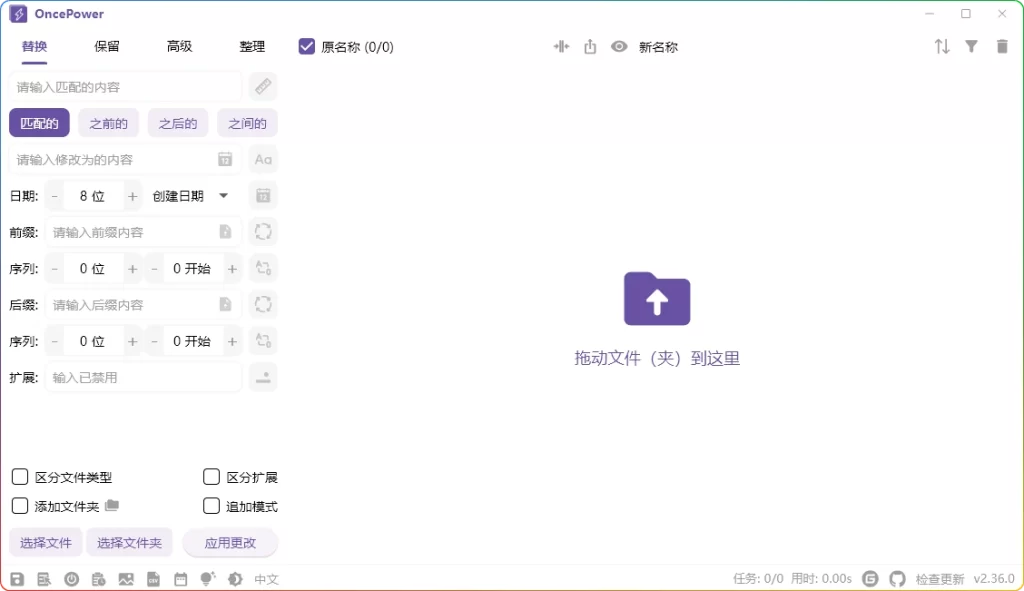Viewport: 1024px width, 591px height.
Task: Click the calendar icon in the status bar
Action: 180,578
